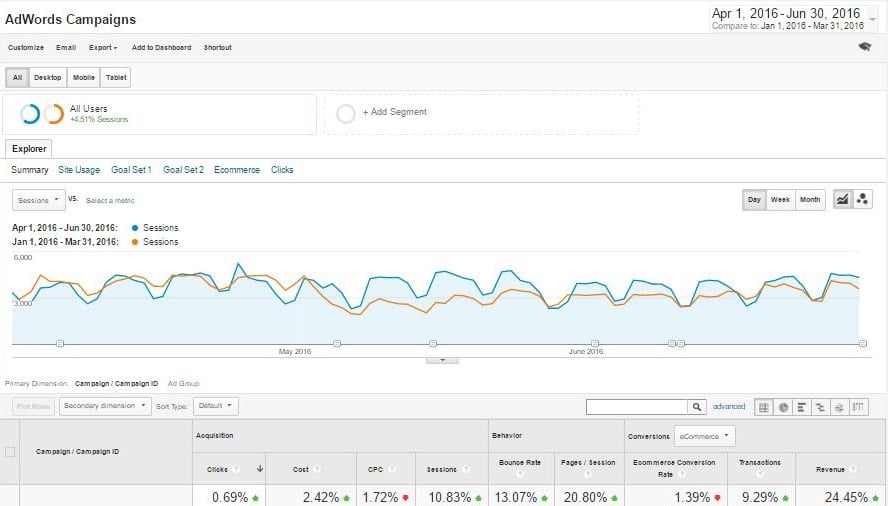
Task: Open the Secondary dimension dropdown
Action: pyautogui.click(x=105, y=406)
